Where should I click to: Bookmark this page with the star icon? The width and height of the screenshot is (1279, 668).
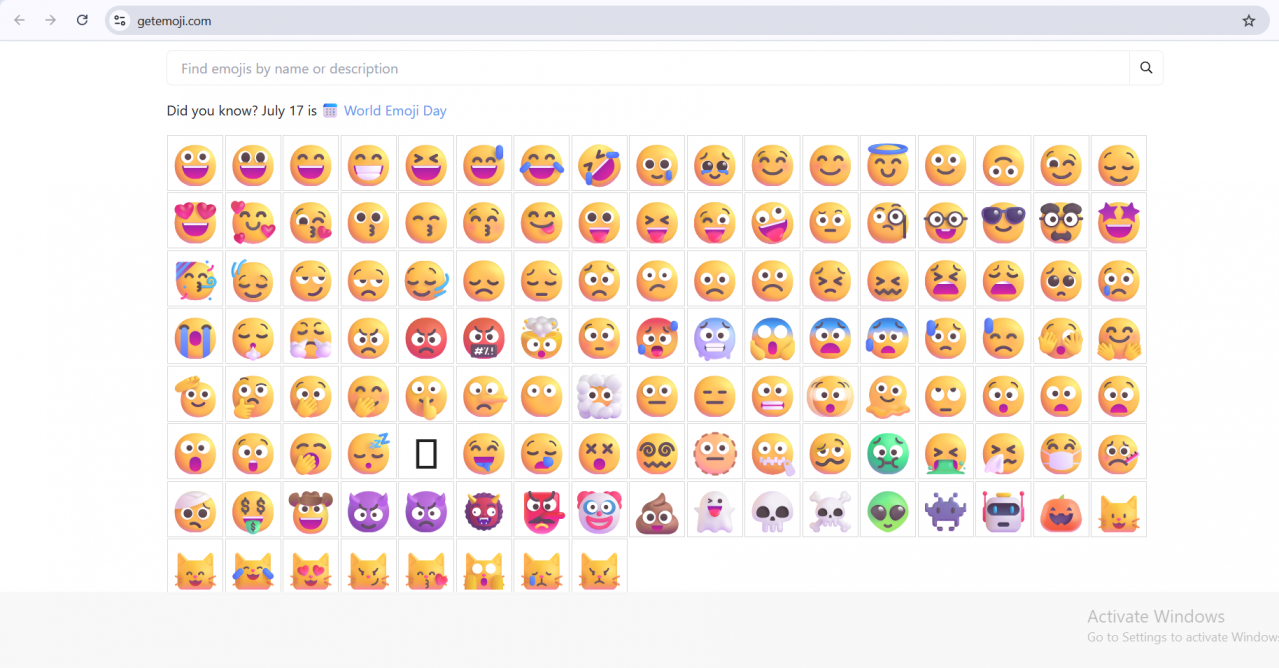[x=1248, y=20]
